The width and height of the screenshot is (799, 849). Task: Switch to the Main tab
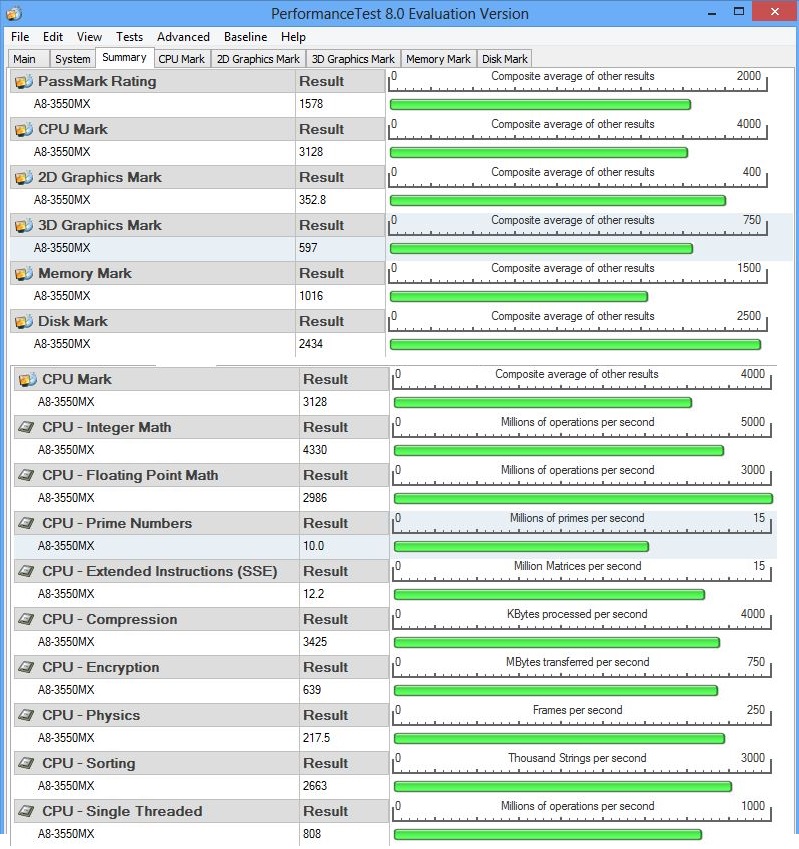[x=29, y=59]
